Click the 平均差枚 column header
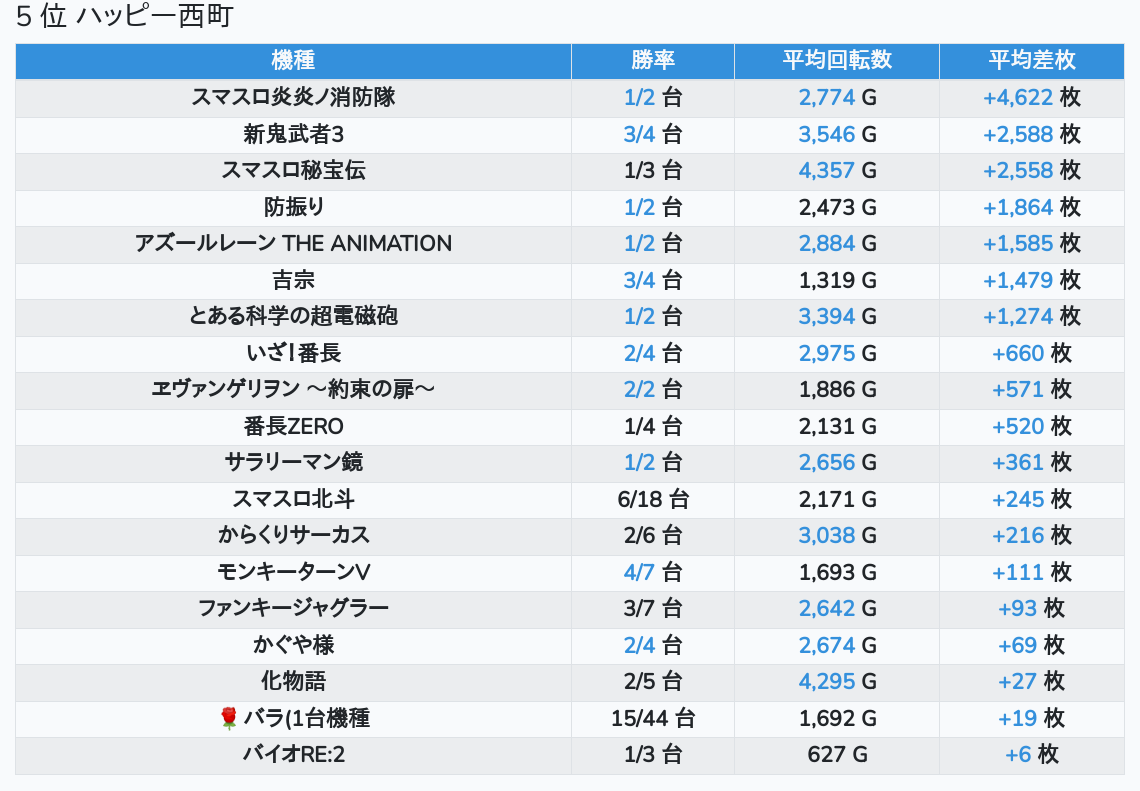The height and width of the screenshot is (791, 1140). click(1031, 60)
